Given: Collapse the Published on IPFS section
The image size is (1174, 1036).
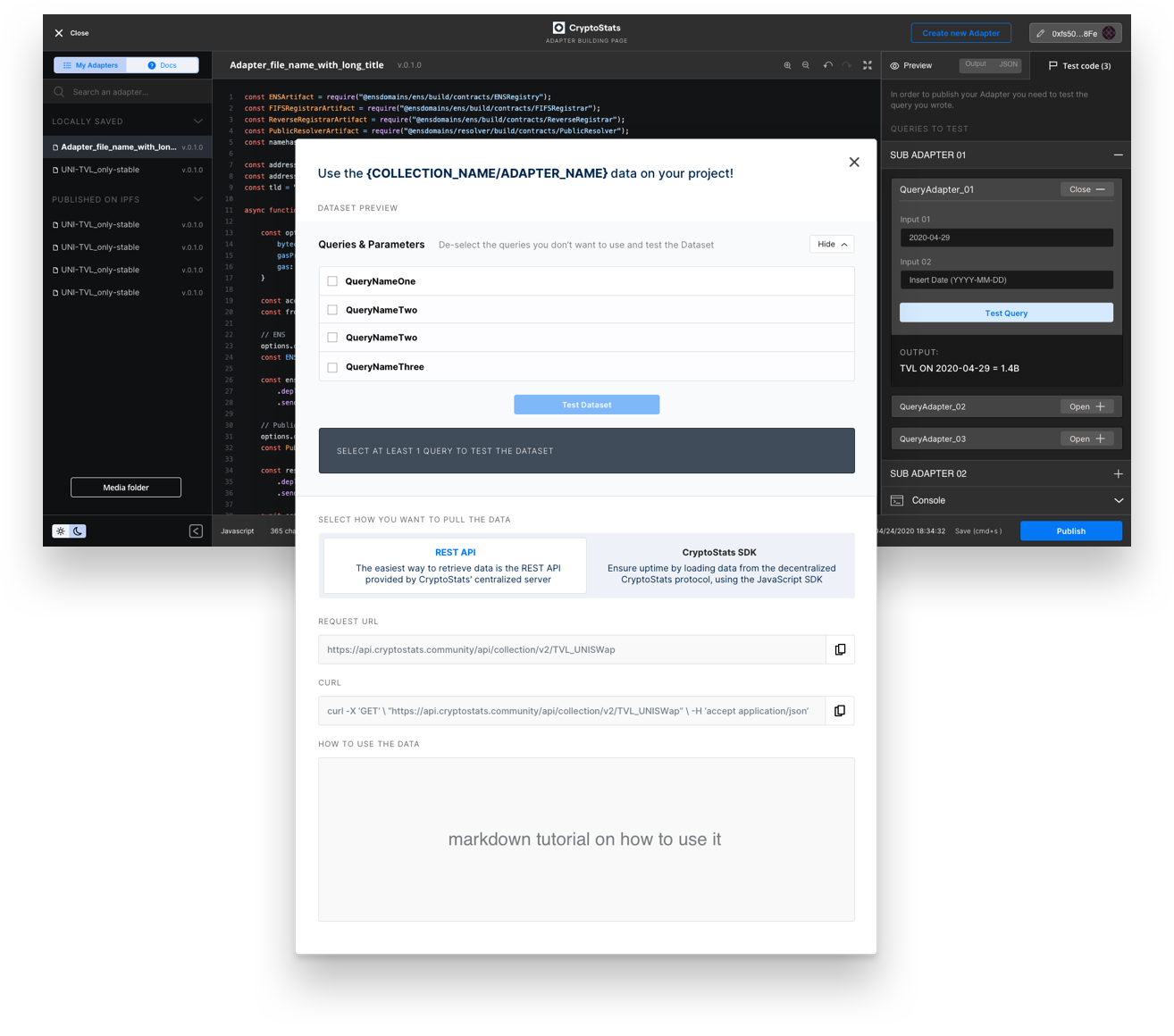Looking at the screenshot, I should [197, 199].
